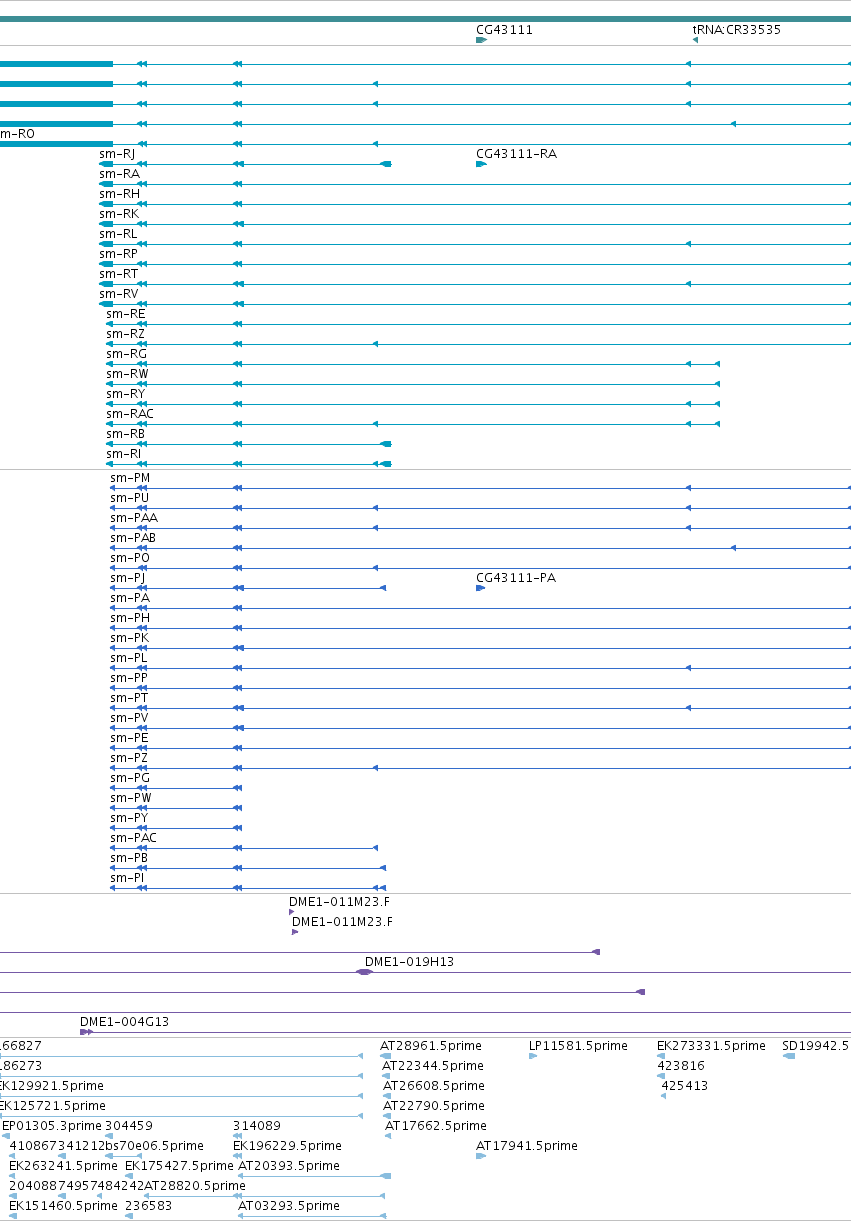Select the sm-RI transcript label
This screenshot has height=1221, width=851.
coord(123,454)
